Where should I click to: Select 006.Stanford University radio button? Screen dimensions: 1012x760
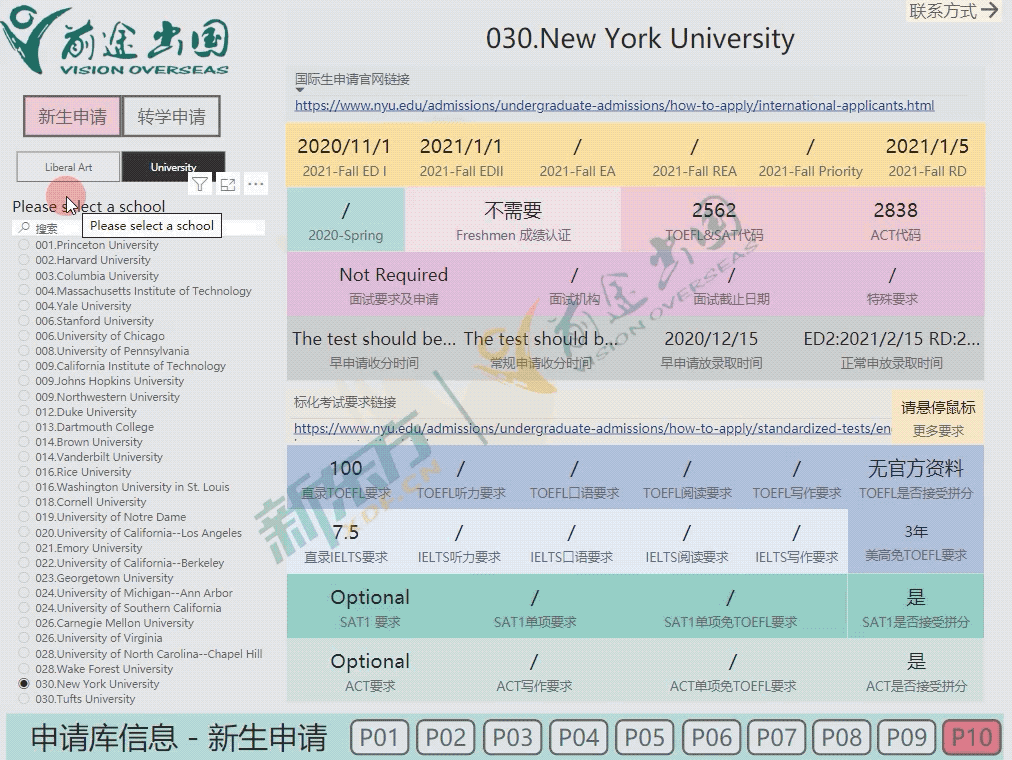(x=25, y=321)
